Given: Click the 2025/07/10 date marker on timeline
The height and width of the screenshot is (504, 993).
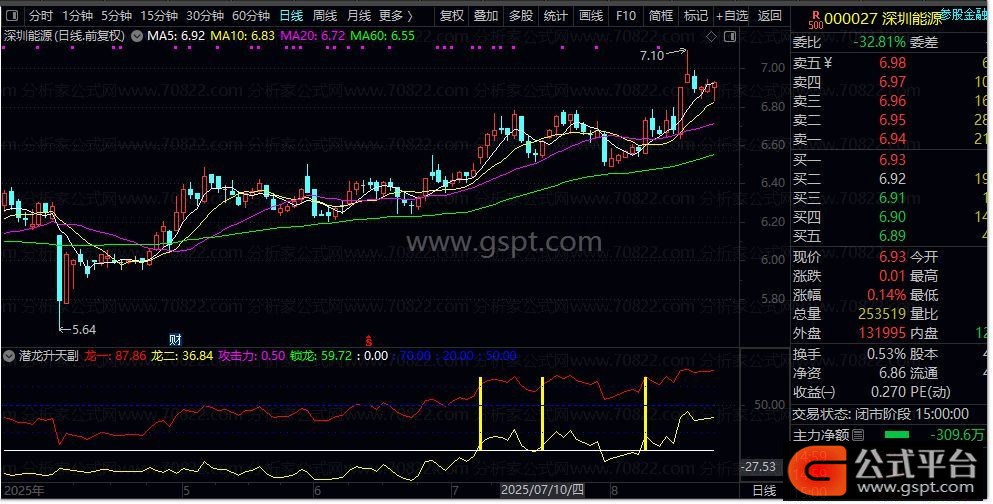Looking at the screenshot, I should (540, 491).
